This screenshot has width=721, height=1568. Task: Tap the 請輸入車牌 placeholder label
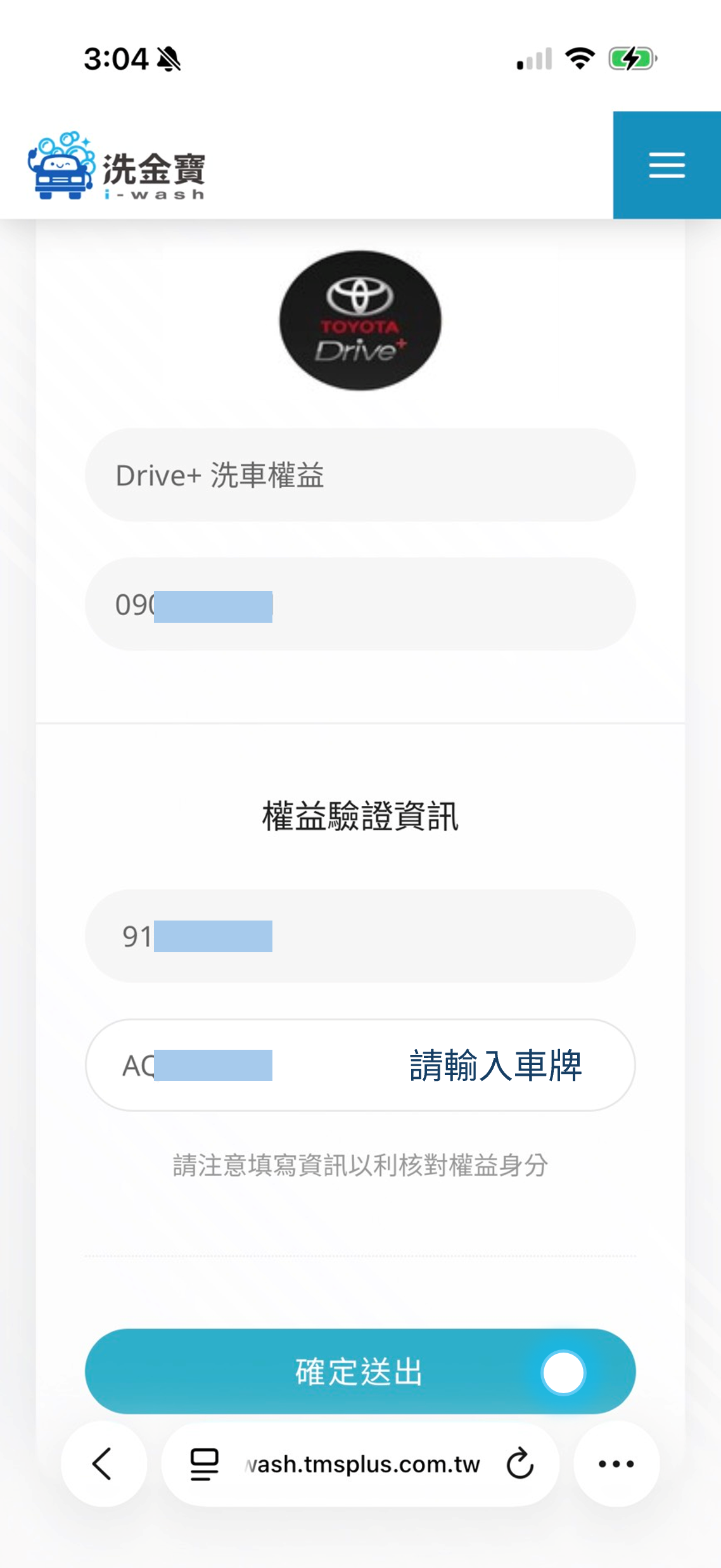(495, 1065)
